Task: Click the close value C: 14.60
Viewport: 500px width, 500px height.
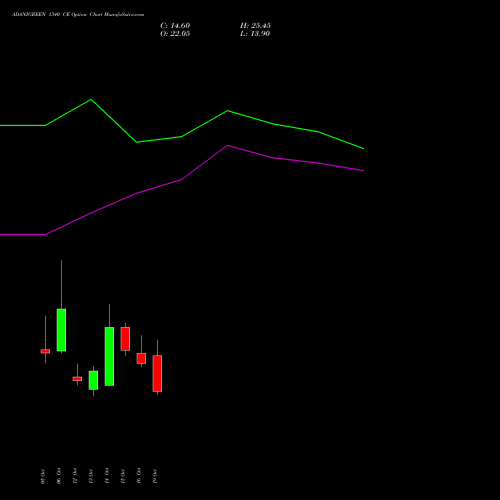Action: (x=175, y=26)
